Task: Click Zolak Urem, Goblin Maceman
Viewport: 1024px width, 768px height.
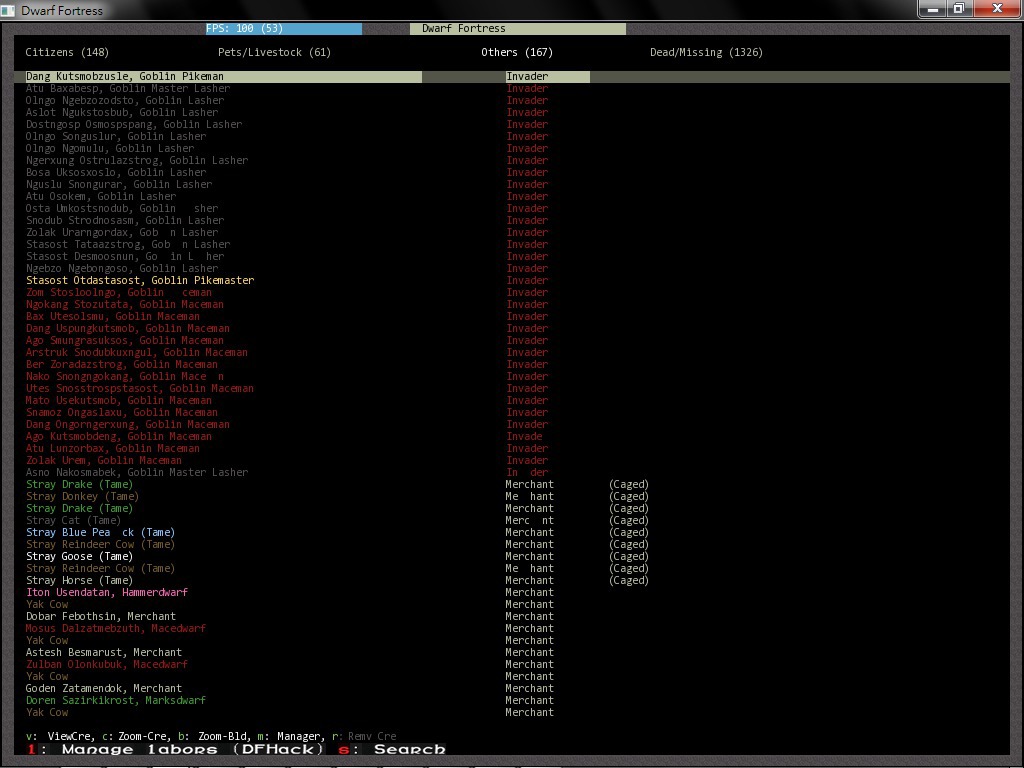Action: click(x=104, y=460)
